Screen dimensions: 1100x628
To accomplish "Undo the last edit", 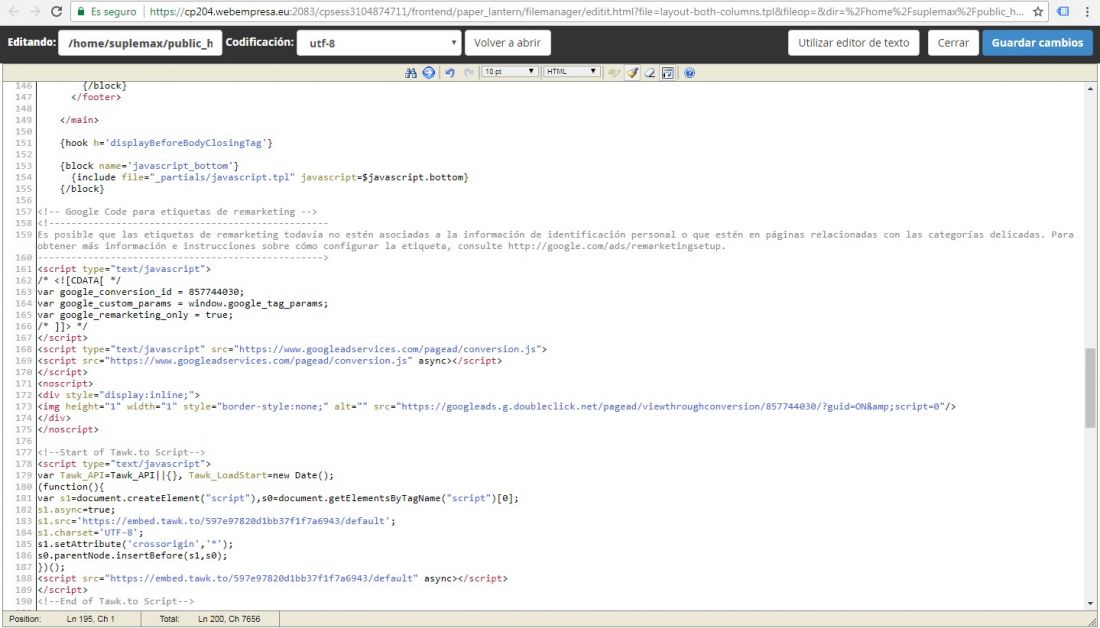I will click(x=450, y=72).
